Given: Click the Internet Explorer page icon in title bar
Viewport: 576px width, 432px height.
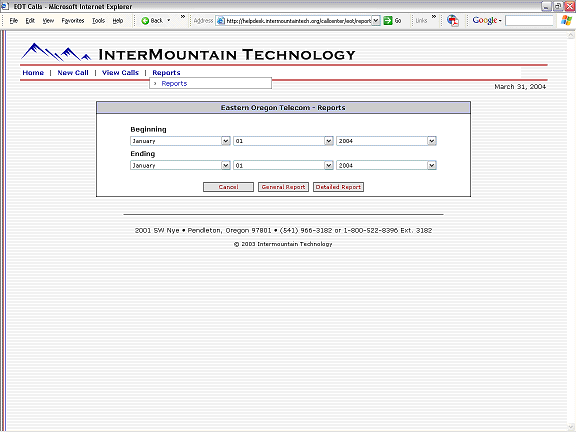Looking at the screenshot, I should pos(5,6).
